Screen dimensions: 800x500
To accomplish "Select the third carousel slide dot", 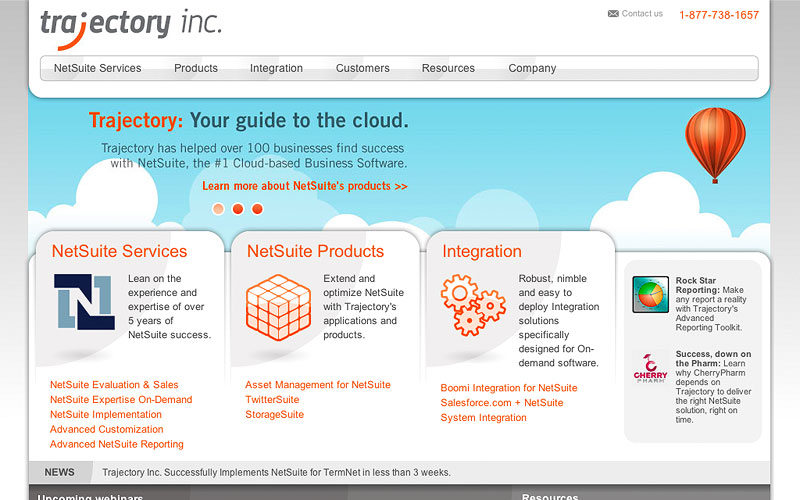I will coord(257,209).
